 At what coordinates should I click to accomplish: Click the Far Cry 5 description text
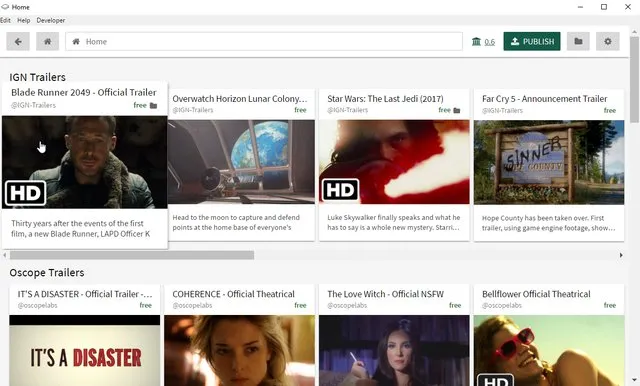pos(548,223)
